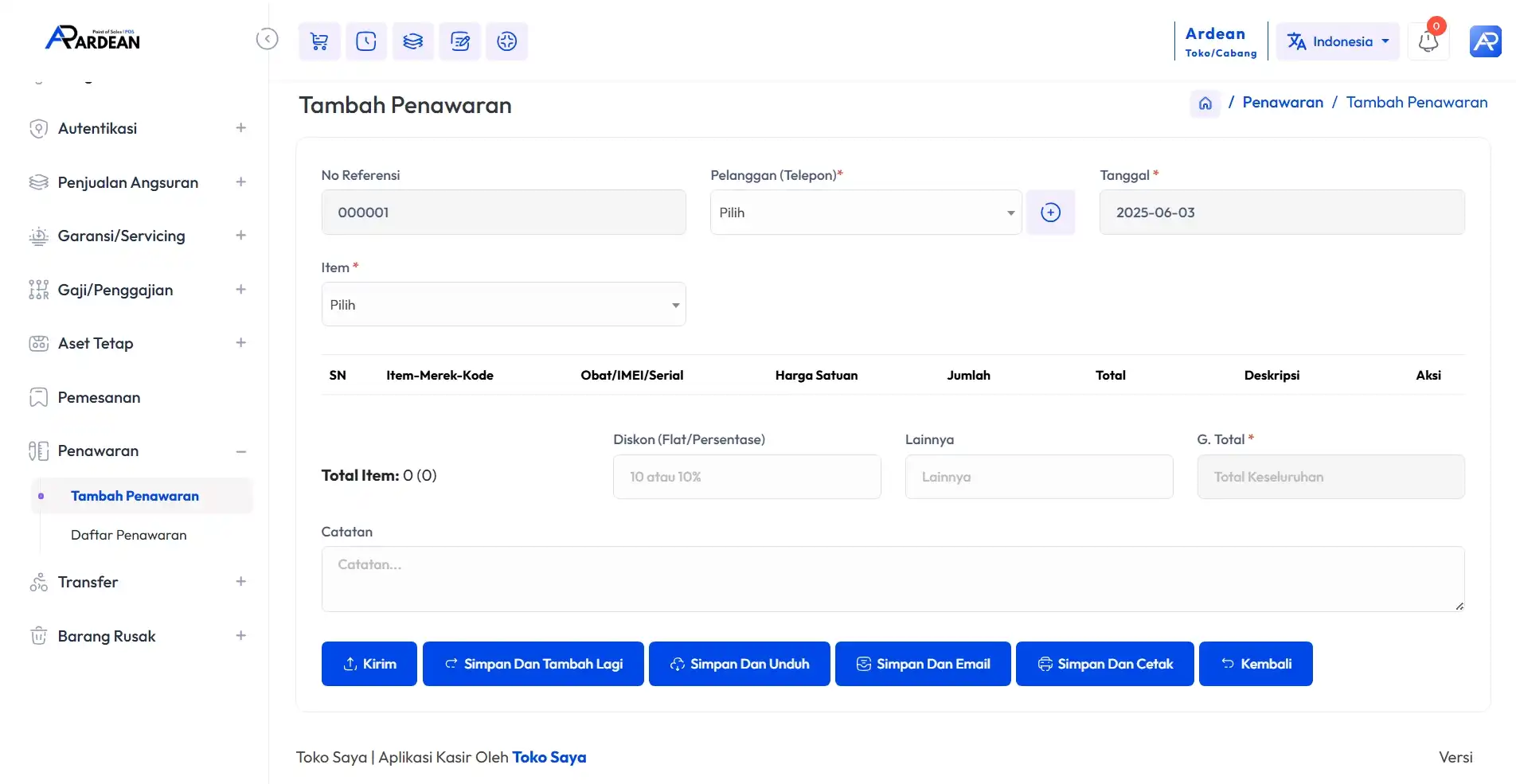This screenshot has width=1516, height=784.
Task: Click the Kirim button
Action: point(369,664)
